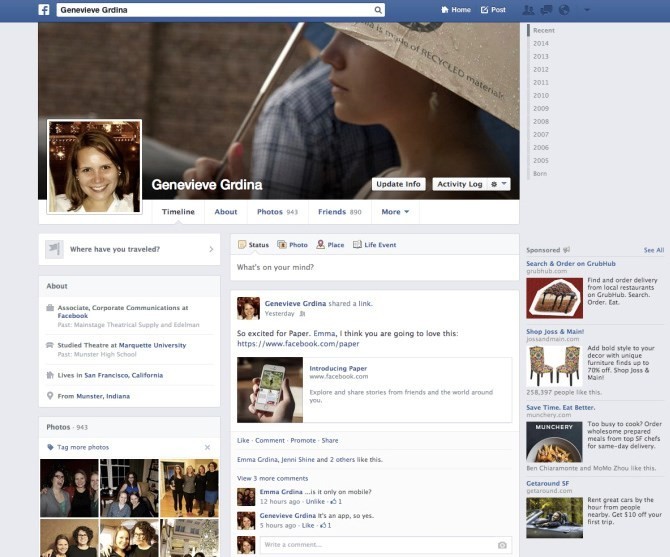670x557 pixels.
Task: Jump to 2014 in the timeline
Action: click(x=541, y=43)
